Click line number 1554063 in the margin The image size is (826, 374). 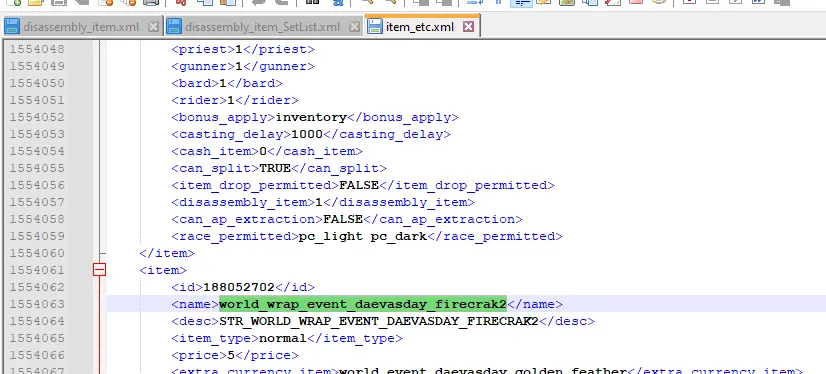(x=37, y=304)
